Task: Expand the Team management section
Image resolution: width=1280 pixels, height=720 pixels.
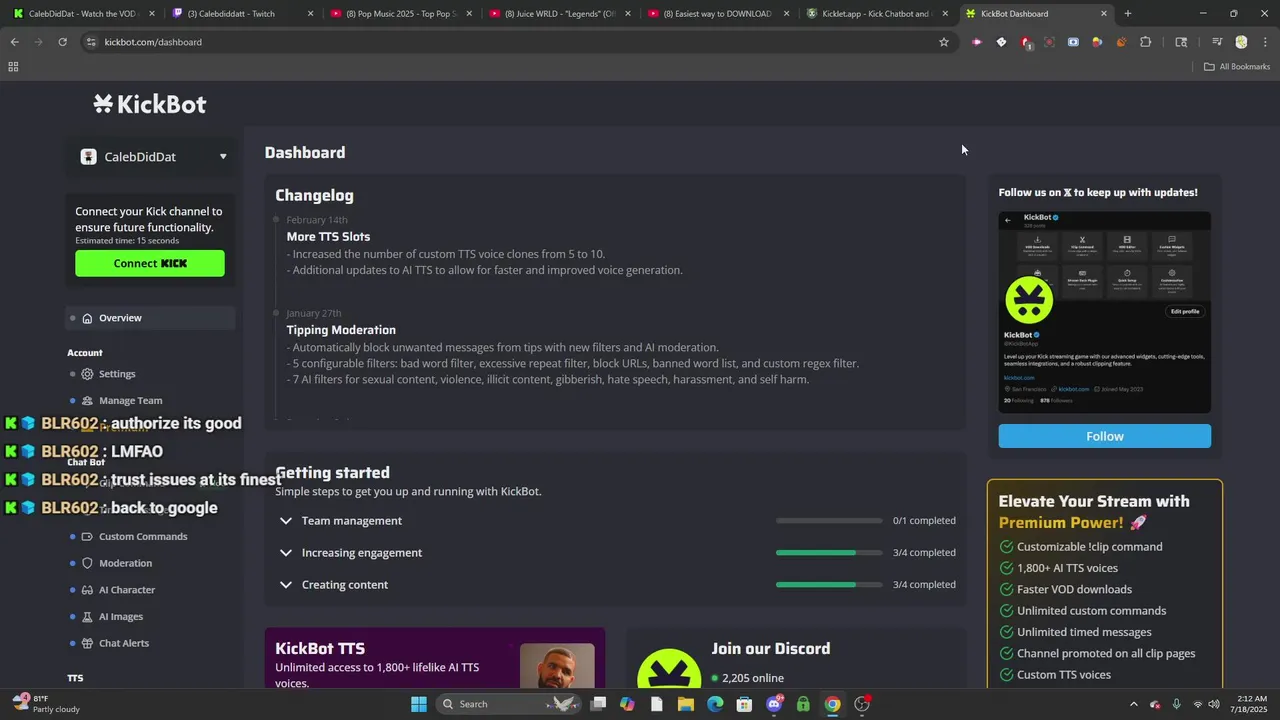Action: [x=616, y=520]
